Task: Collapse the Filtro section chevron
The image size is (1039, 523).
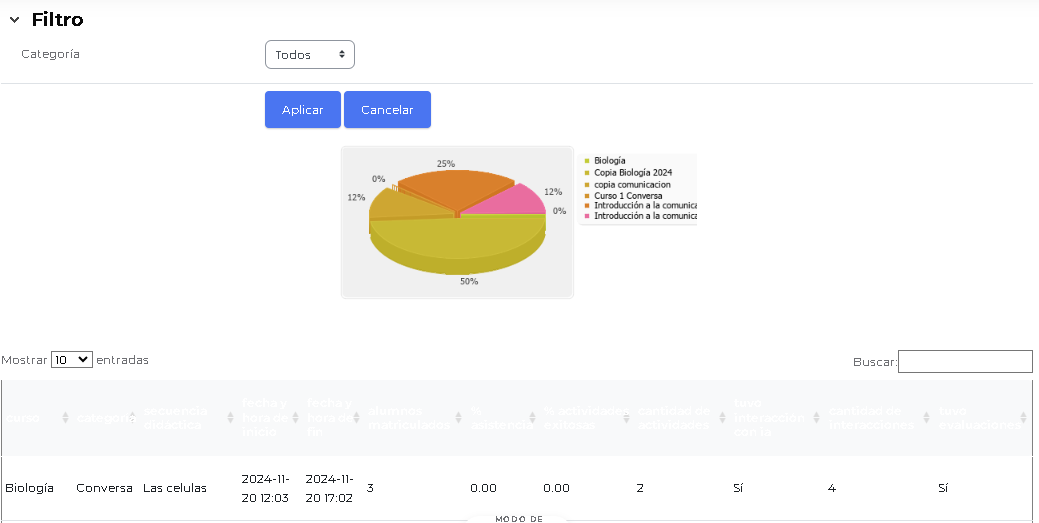Action: [x=14, y=20]
